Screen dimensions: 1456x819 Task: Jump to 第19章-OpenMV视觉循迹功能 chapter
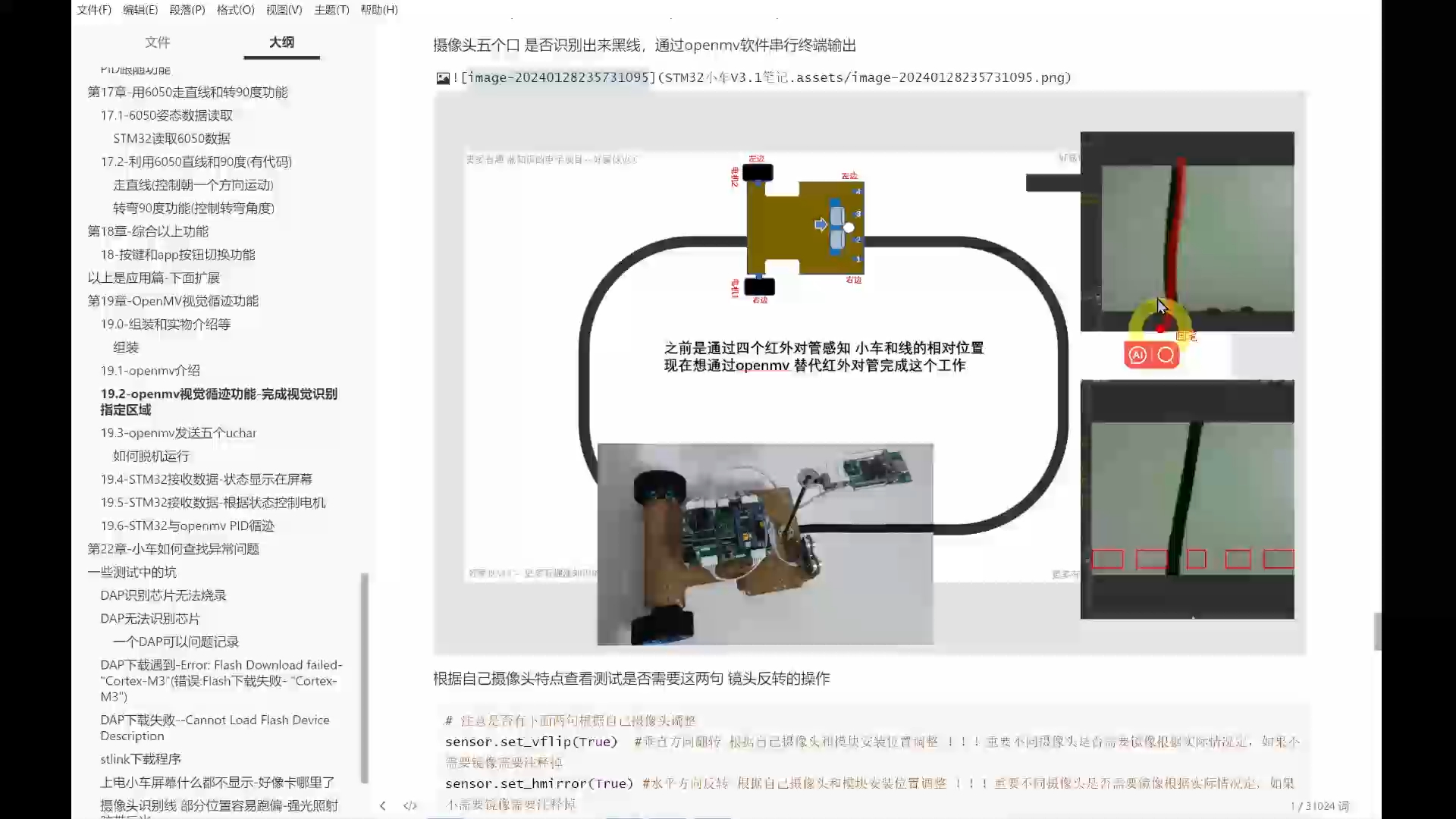click(x=173, y=301)
